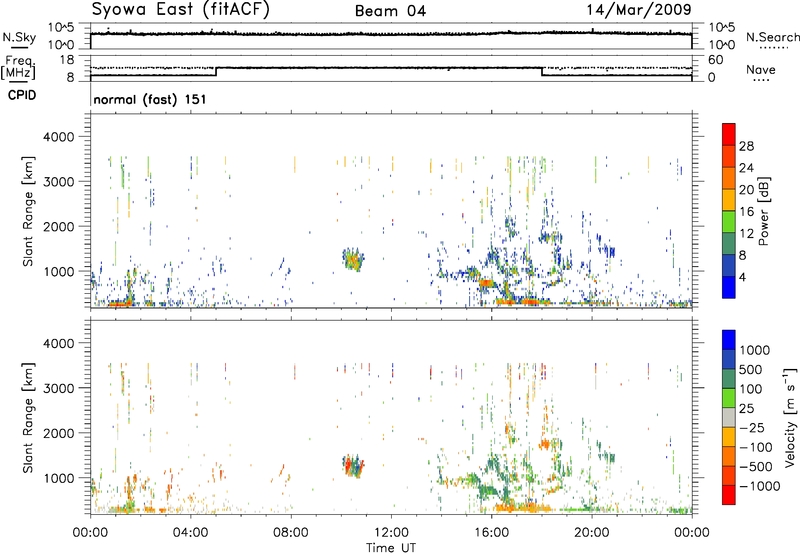Click the 'Beam 04' label
This screenshot has width=800, height=554.
(x=390, y=11)
